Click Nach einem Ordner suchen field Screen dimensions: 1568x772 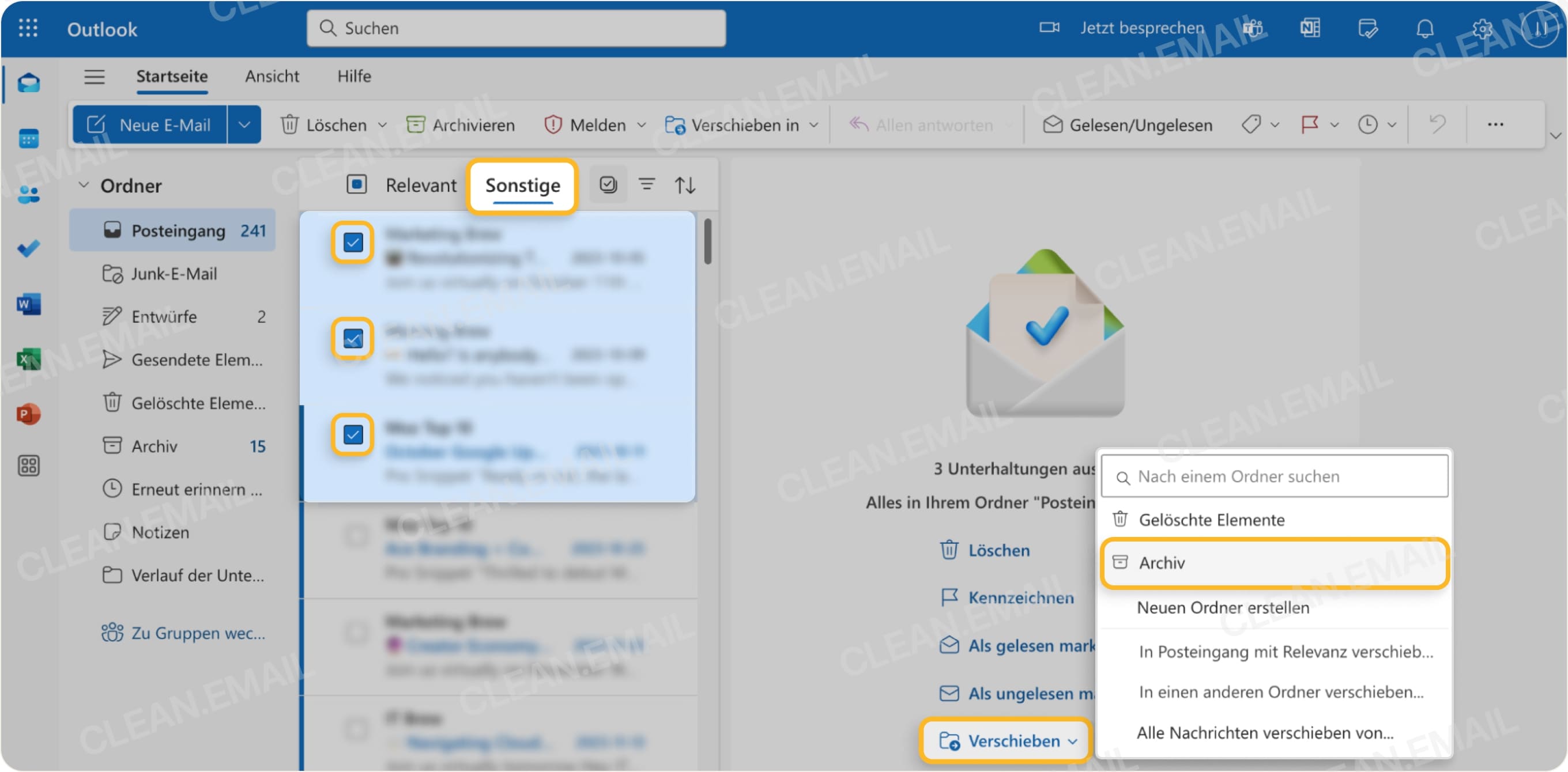(x=1274, y=476)
